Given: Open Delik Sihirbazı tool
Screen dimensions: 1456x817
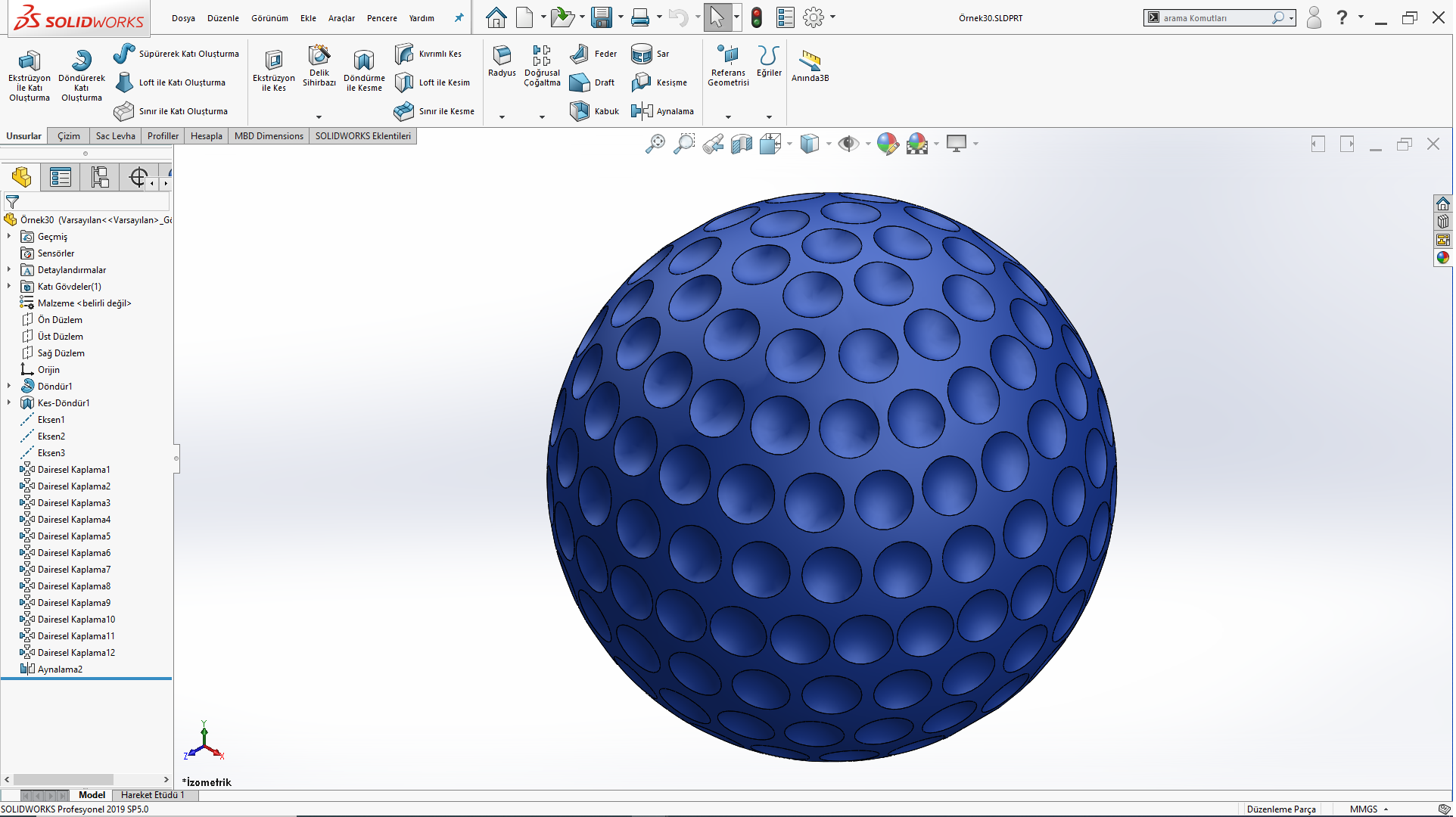Looking at the screenshot, I should 319,66.
